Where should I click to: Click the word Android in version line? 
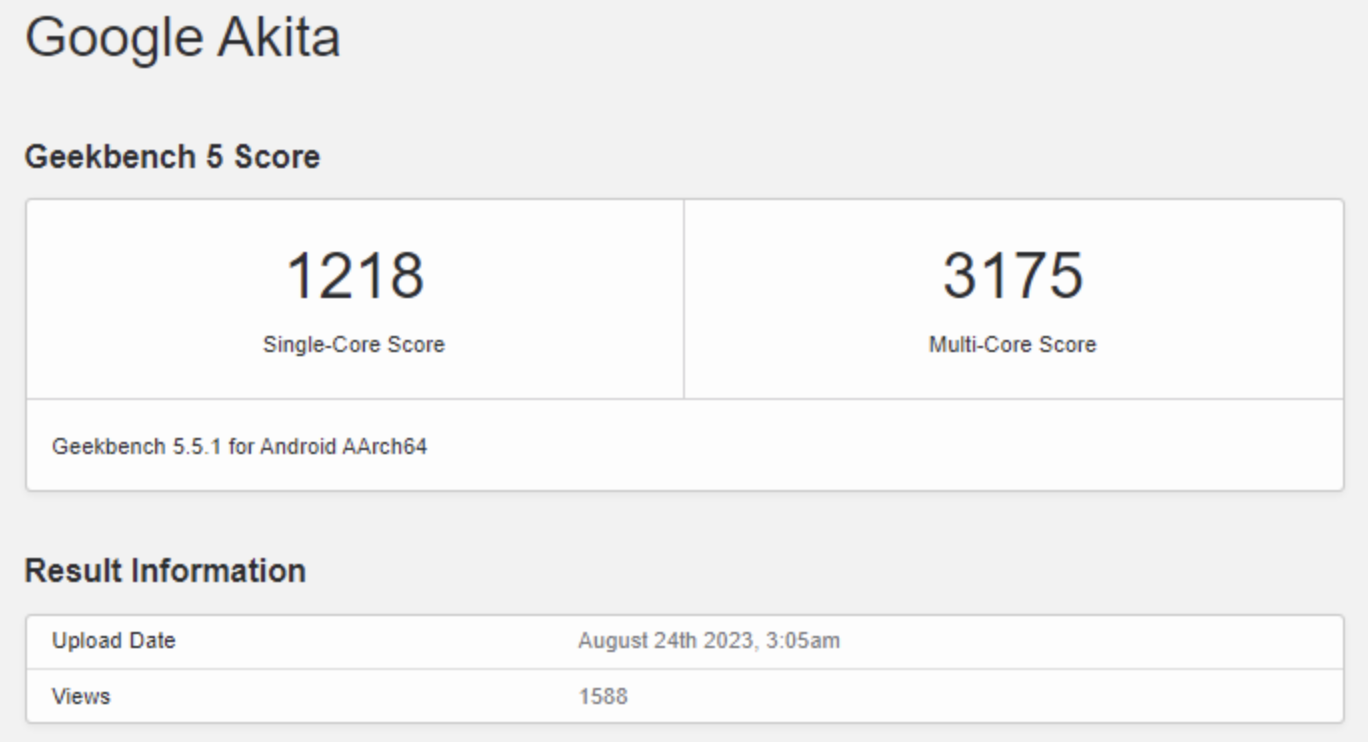pos(298,447)
